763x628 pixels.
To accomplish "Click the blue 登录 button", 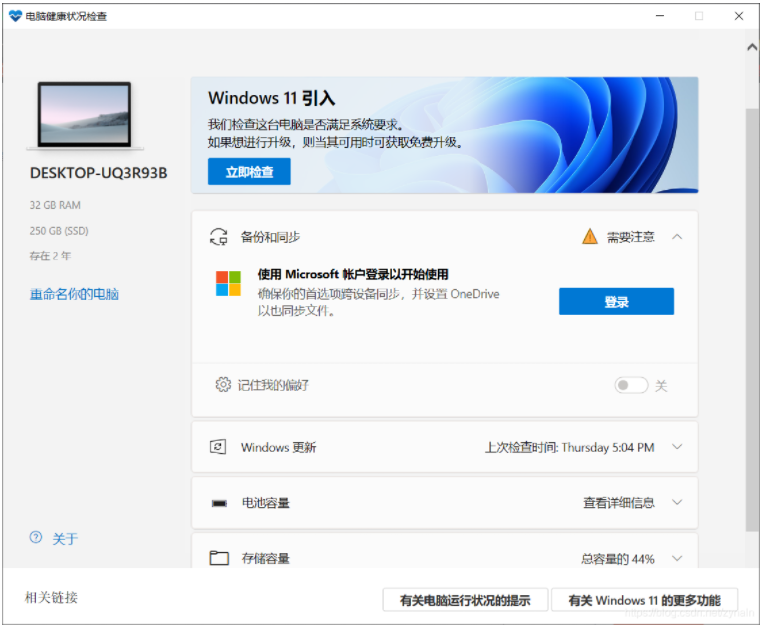I will [616, 301].
